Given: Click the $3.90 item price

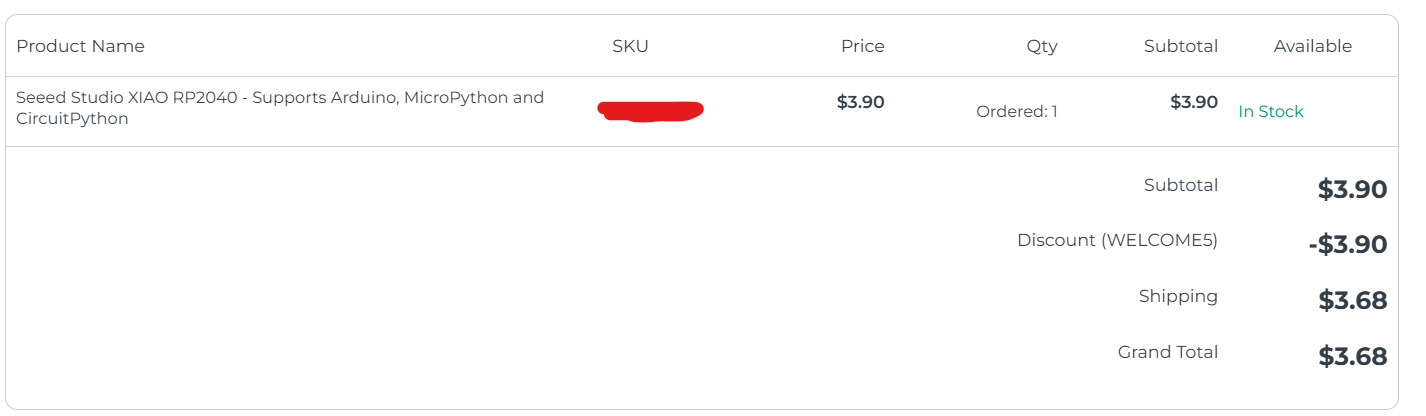Looking at the screenshot, I should pos(860,102).
